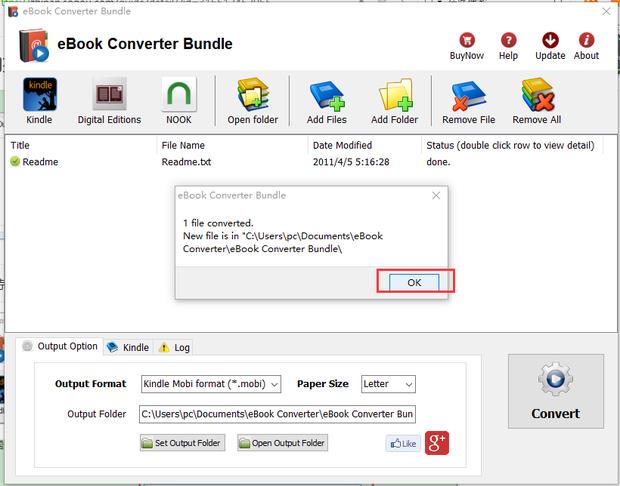The width and height of the screenshot is (620, 486).
Task: Click the 'done.' status cell
Action: pos(438,162)
